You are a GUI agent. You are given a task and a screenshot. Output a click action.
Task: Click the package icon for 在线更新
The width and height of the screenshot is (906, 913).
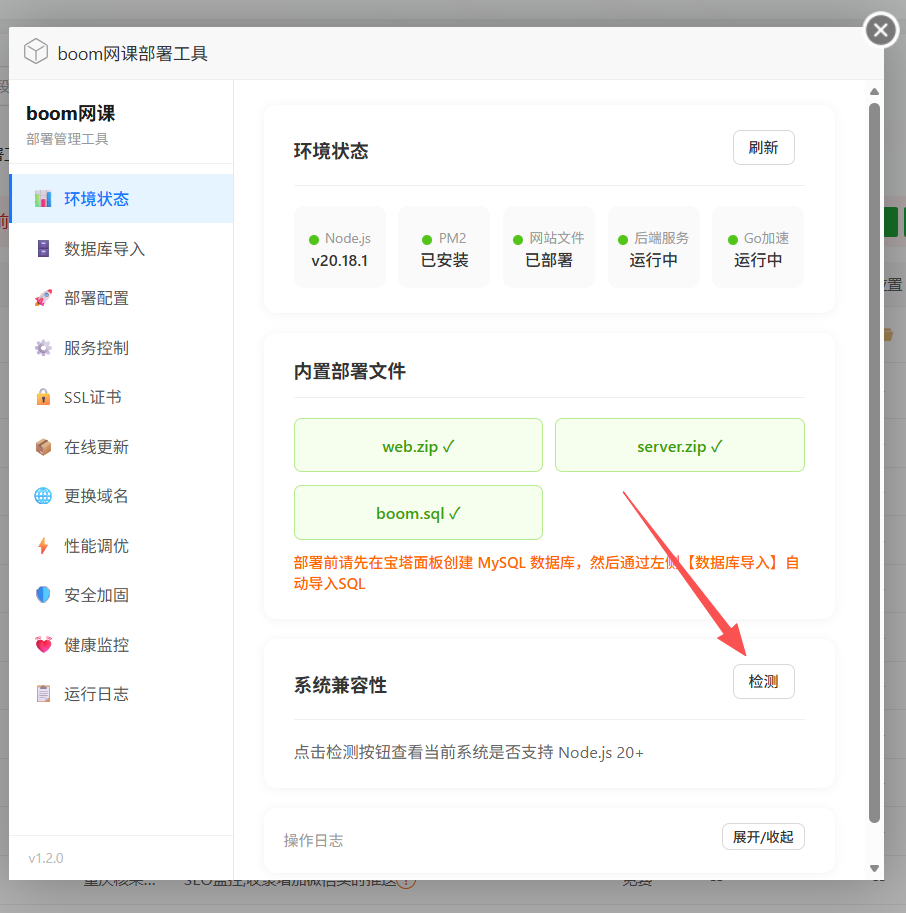43,447
